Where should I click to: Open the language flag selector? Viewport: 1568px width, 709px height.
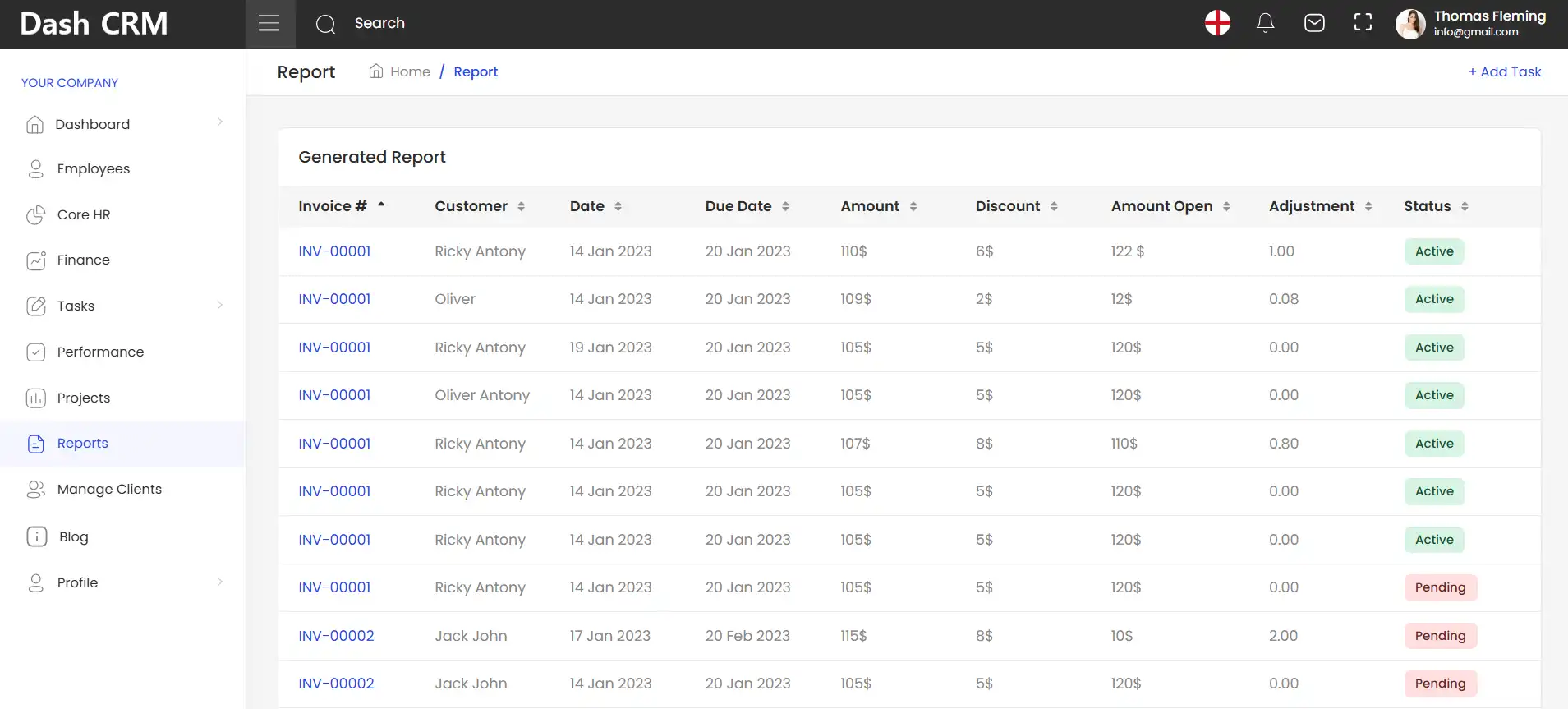pos(1217,23)
